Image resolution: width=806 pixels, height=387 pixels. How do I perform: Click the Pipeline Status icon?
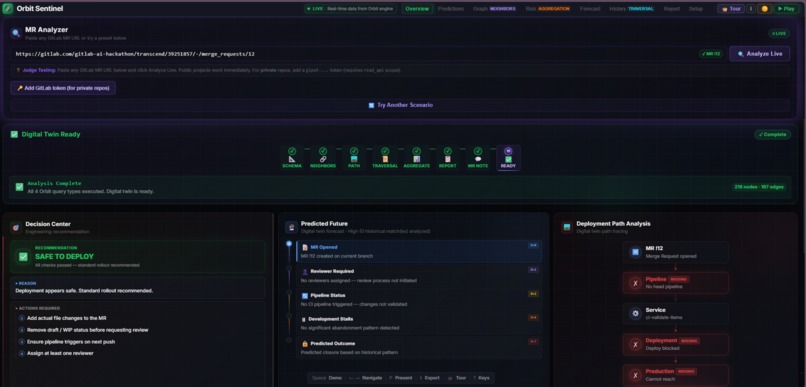click(305, 296)
